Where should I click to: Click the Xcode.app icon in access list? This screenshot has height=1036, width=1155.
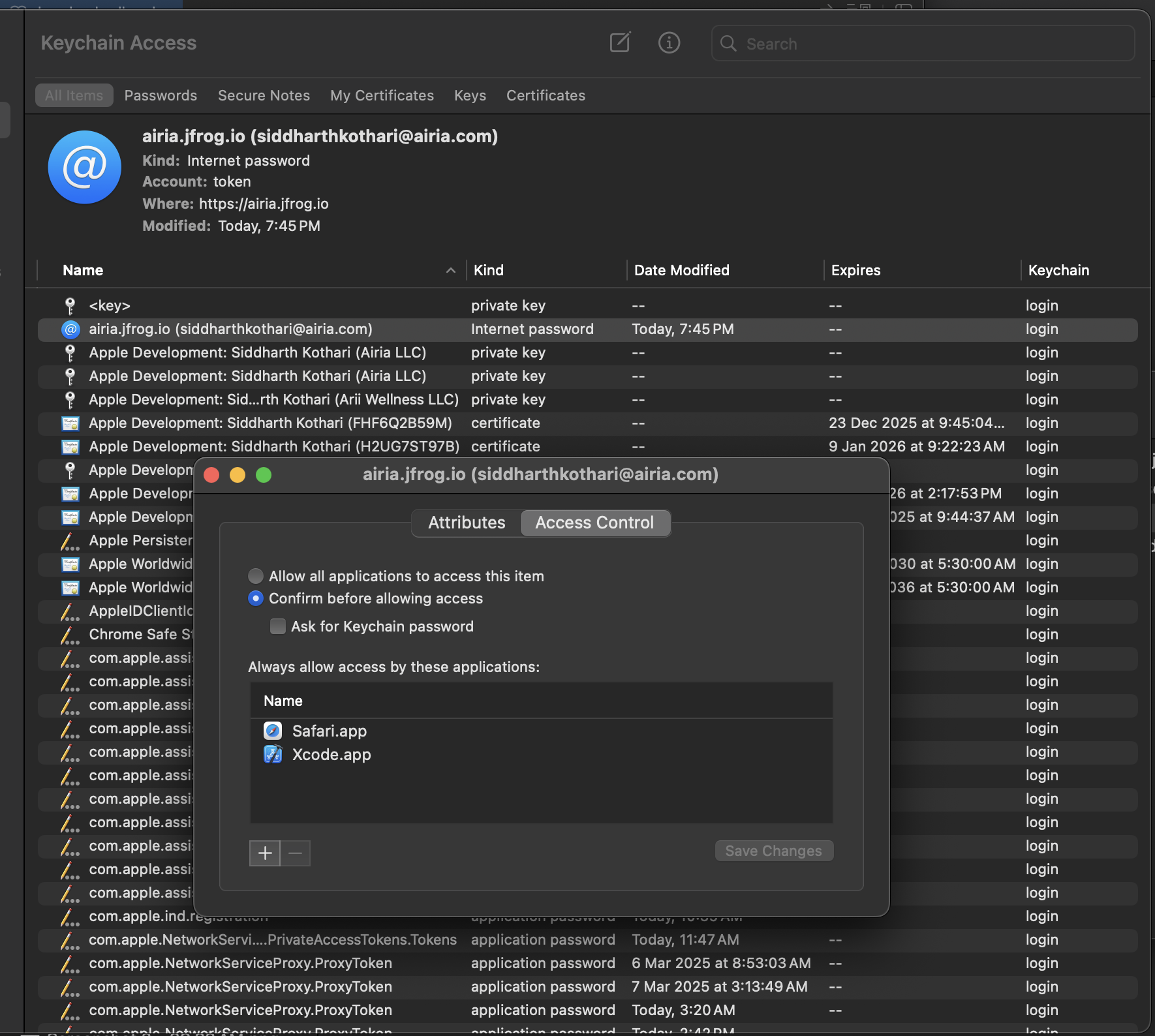273,755
